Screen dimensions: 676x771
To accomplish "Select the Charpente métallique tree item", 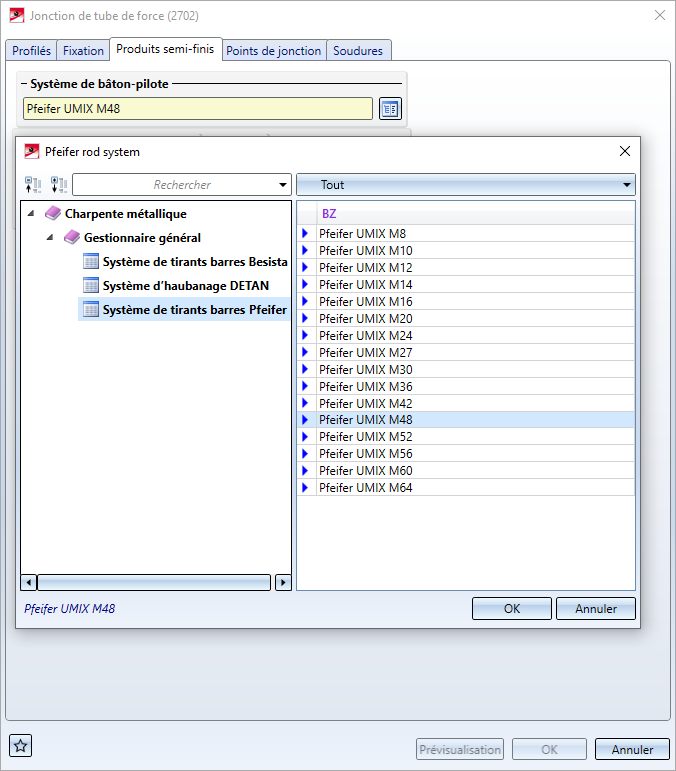I will click(x=126, y=213).
